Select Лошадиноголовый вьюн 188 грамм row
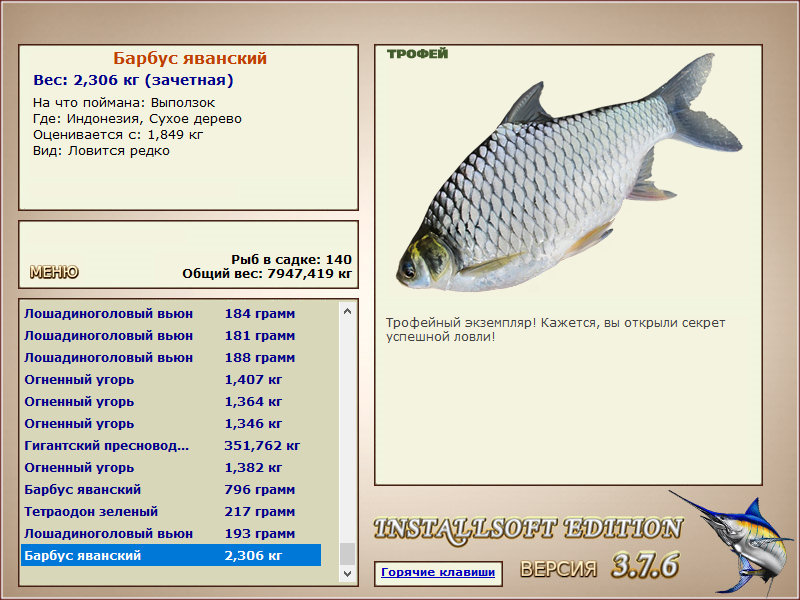 (x=171, y=358)
